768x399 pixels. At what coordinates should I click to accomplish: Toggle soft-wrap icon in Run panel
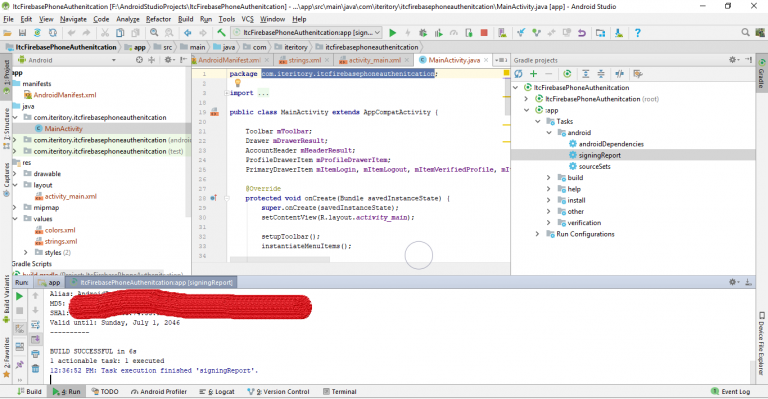pos(35,325)
